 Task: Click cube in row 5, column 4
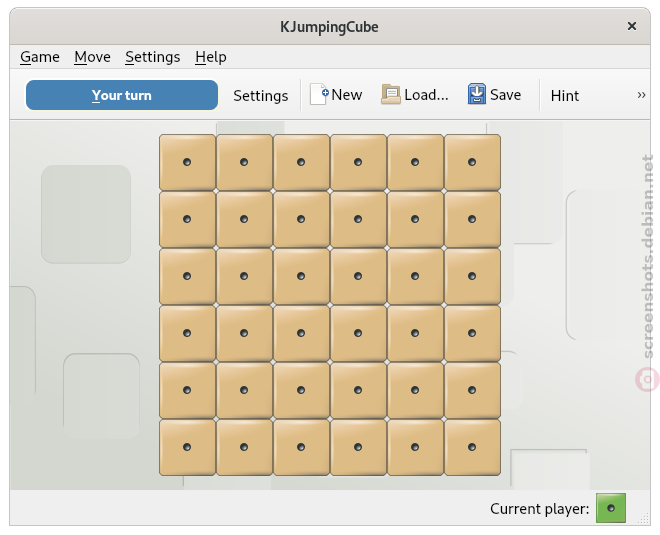coord(358,391)
